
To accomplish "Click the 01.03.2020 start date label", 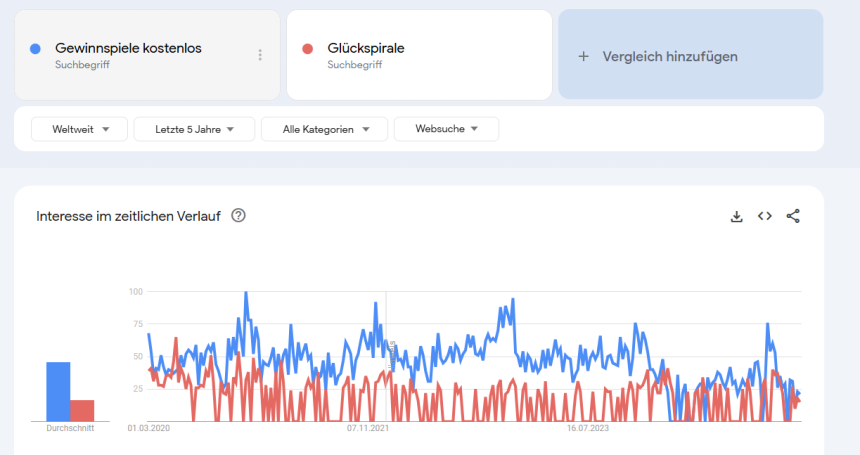I will pyautogui.click(x=148, y=428).
